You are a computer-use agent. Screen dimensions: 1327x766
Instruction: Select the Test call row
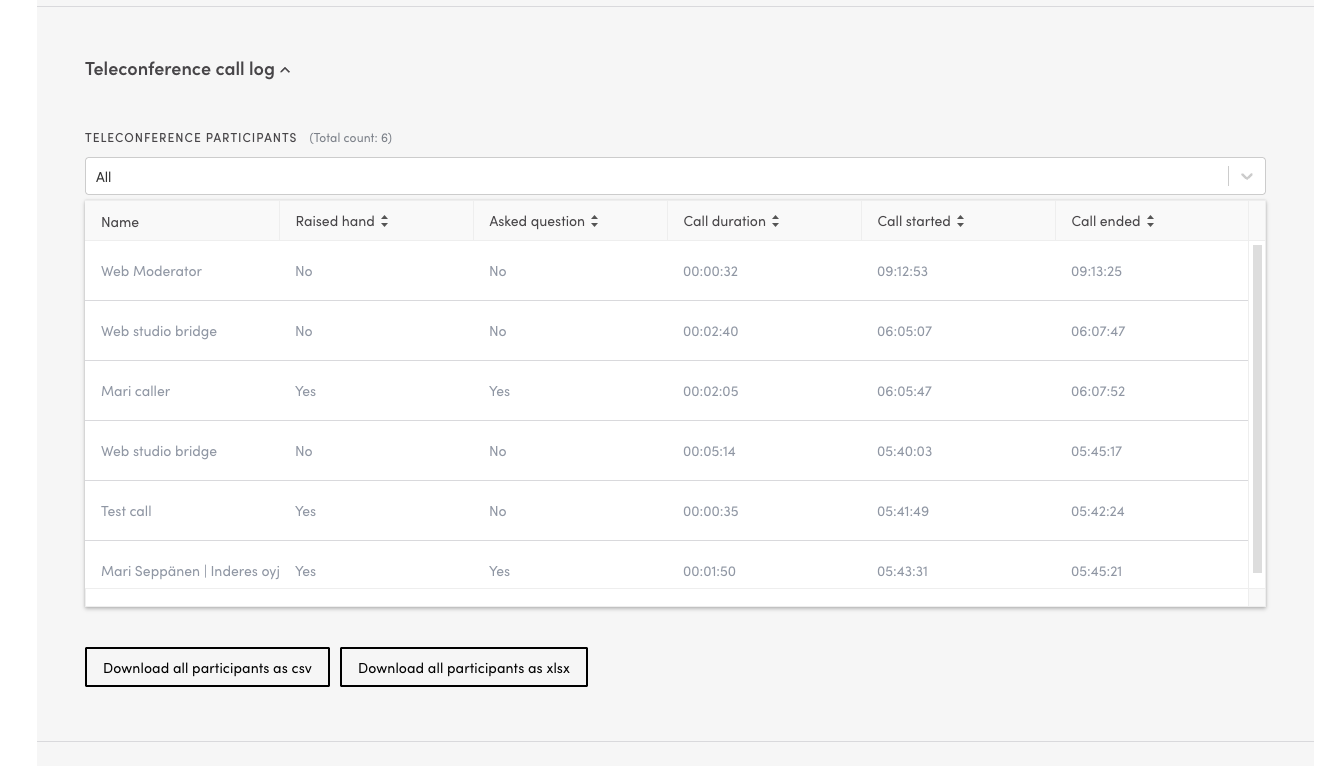point(126,511)
